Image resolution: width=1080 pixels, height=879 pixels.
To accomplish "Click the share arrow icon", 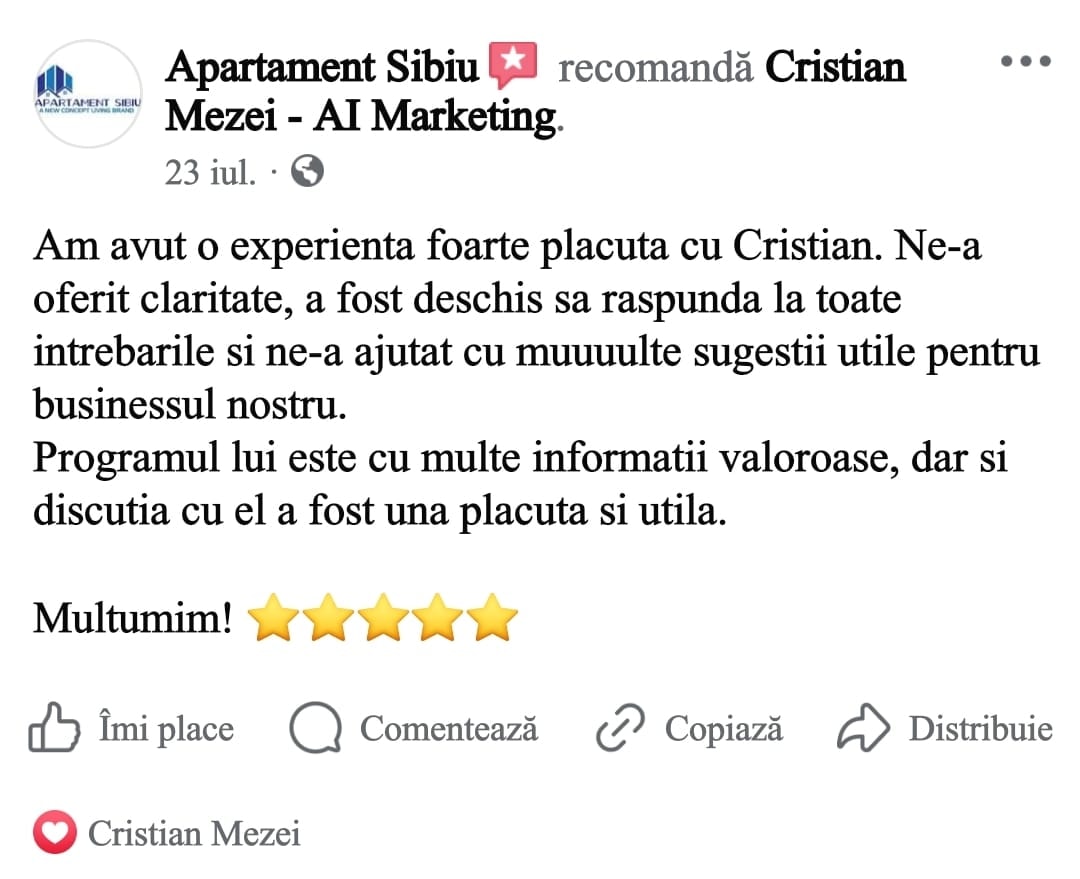I will [x=864, y=727].
